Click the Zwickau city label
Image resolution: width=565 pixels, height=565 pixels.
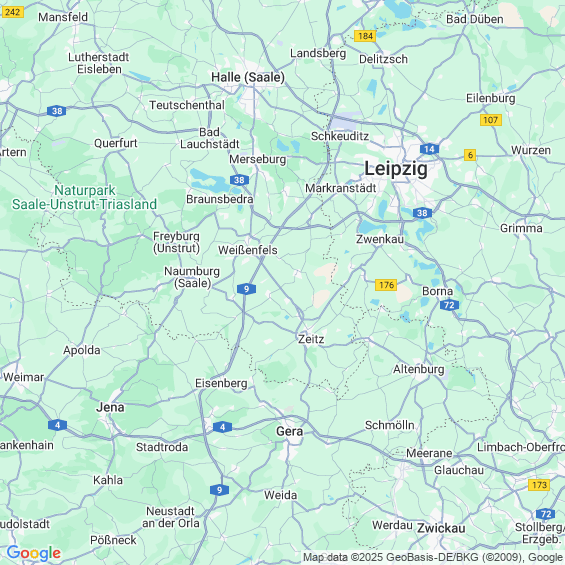[441, 528]
